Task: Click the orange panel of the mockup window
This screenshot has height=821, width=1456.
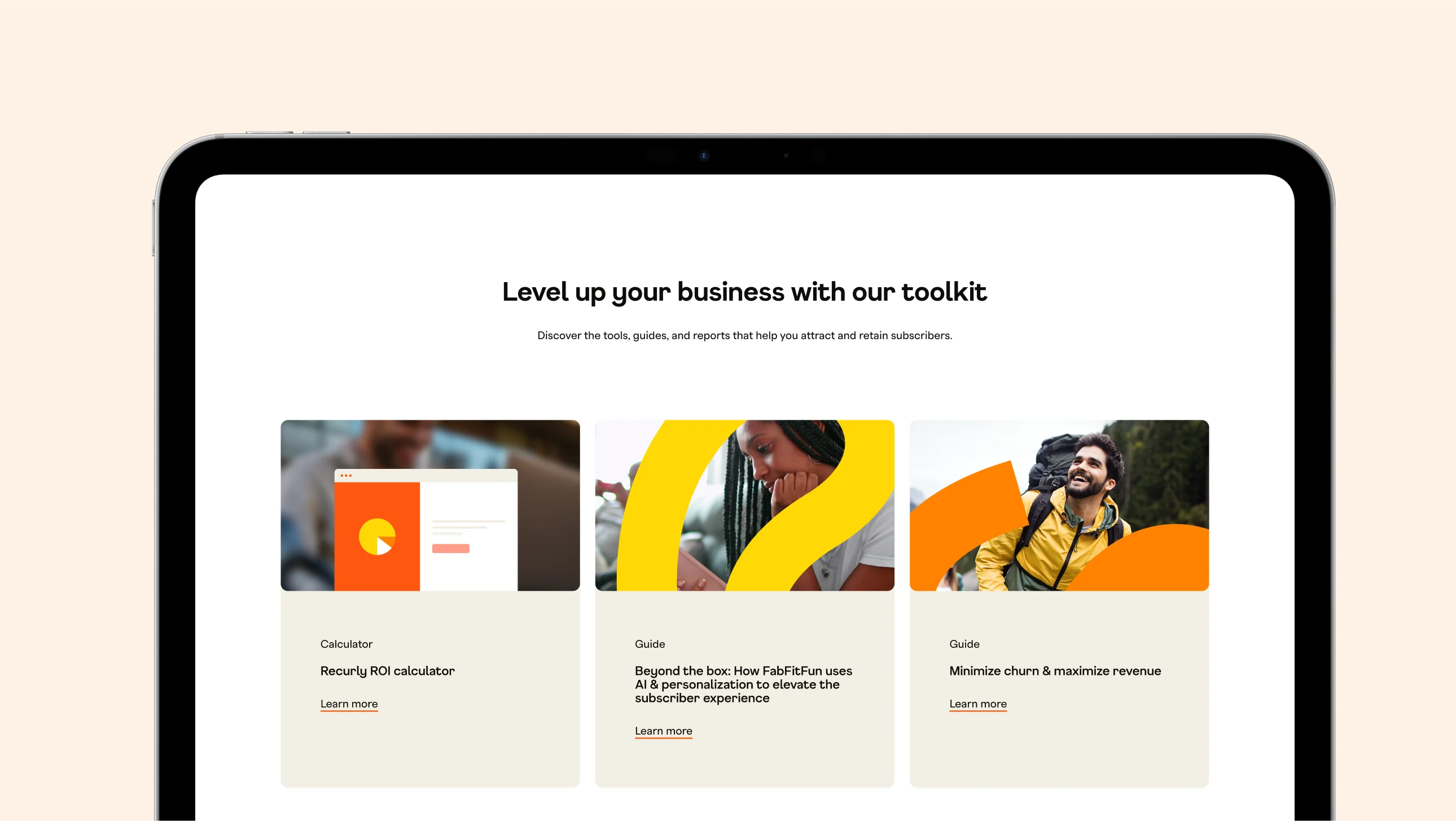Action: point(377,536)
